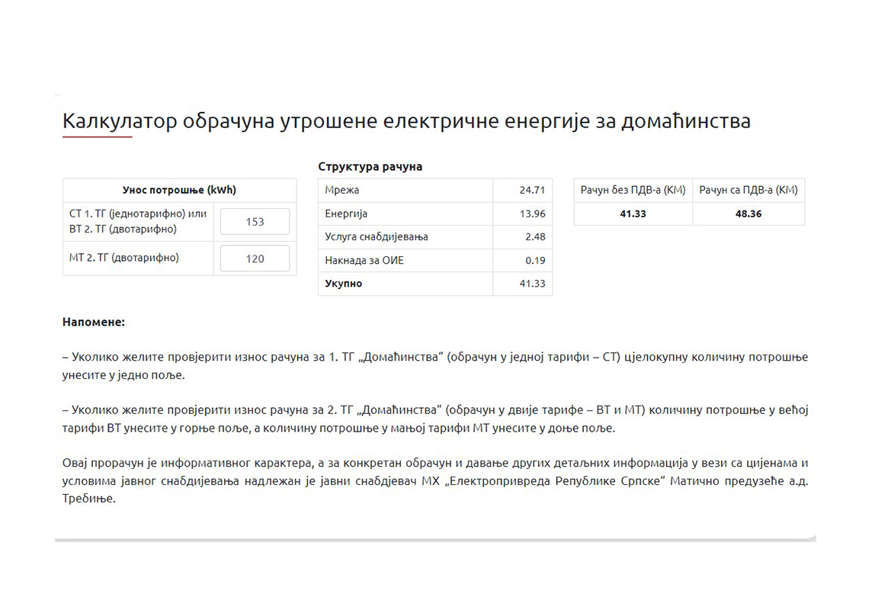Click the 'Рачун са ПДВ-а (КМ)' column header
Screen dimensions: 872x610
click(748, 190)
